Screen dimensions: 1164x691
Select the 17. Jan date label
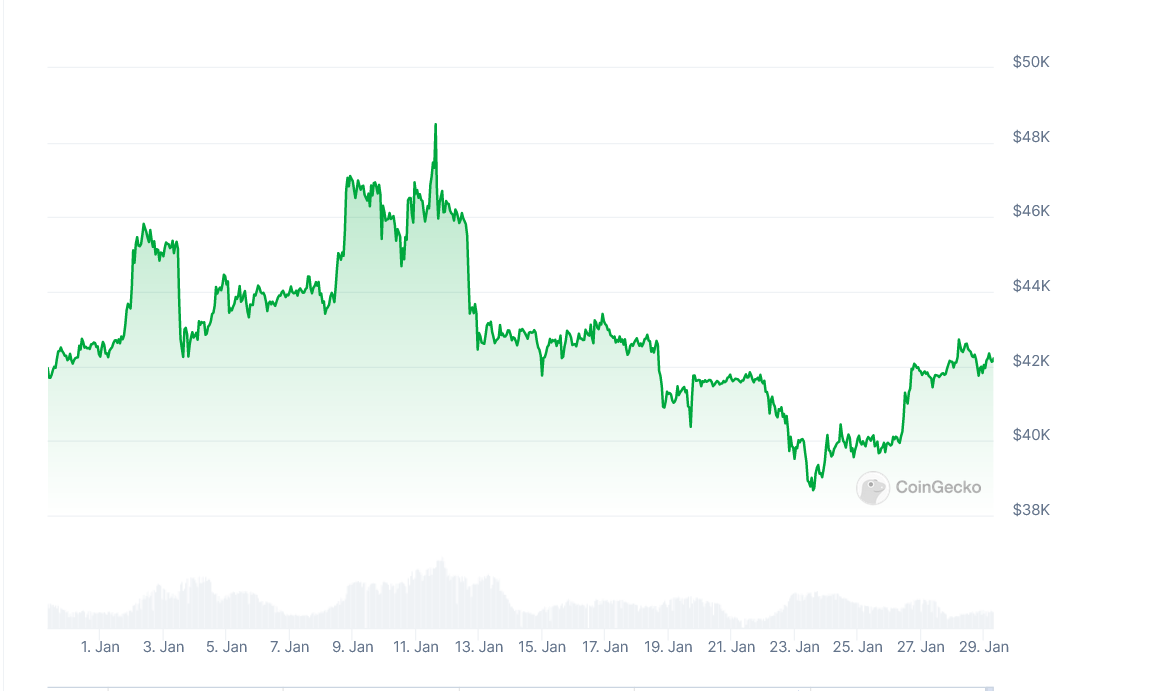(x=605, y=647)
